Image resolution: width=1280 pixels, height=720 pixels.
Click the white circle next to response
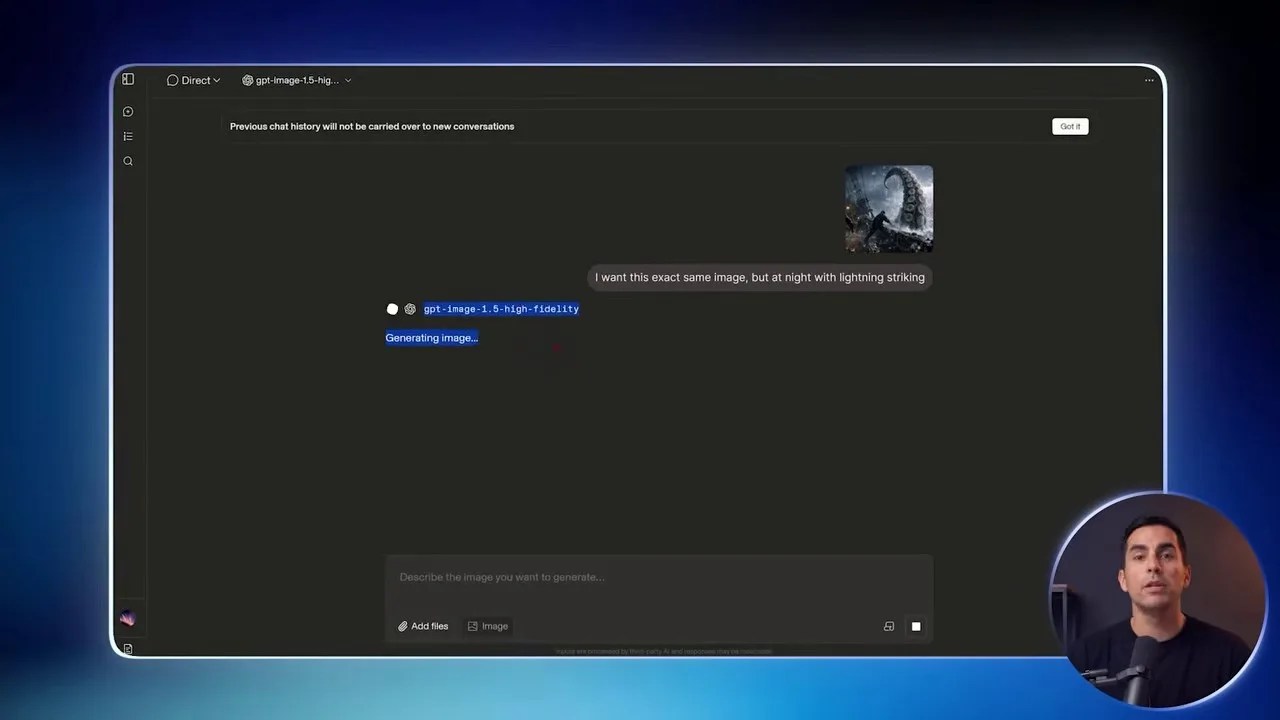[x=392, y=309]
